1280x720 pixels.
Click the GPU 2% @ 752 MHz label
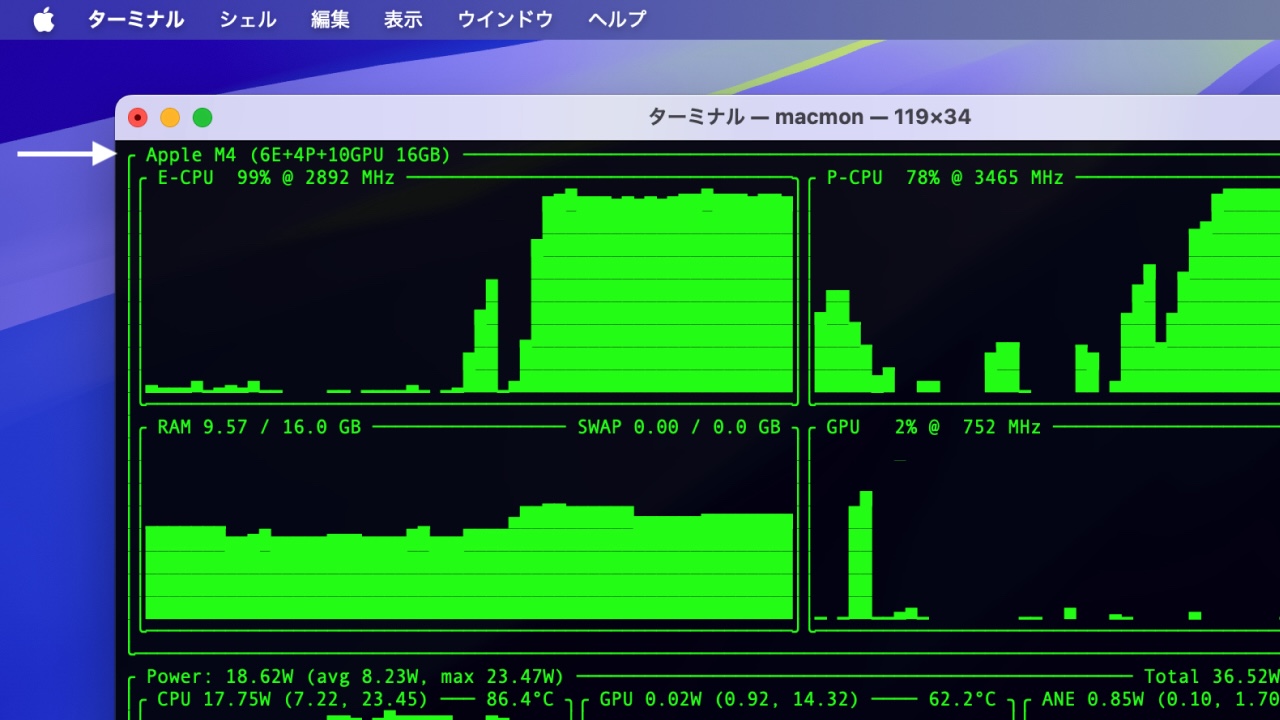click(x=934, y=427)
